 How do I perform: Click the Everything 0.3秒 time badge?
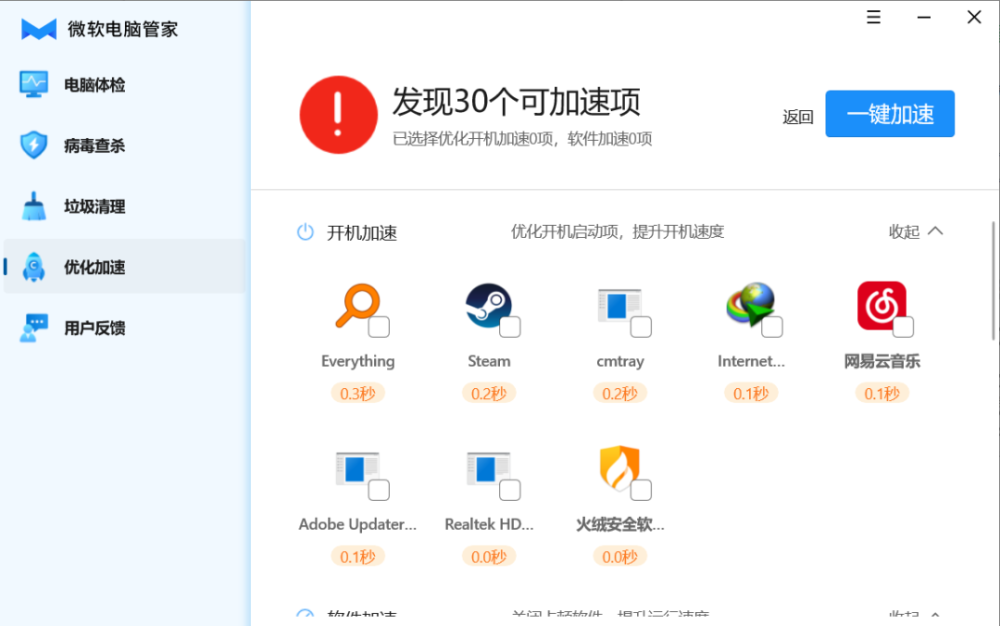[x=358, y=393]
